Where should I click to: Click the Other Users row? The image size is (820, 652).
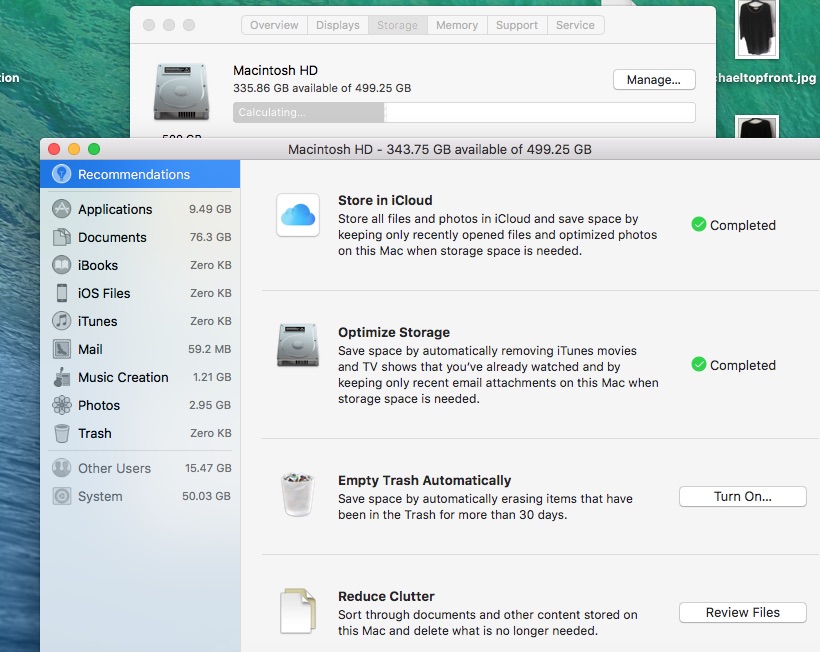point(140,467)
